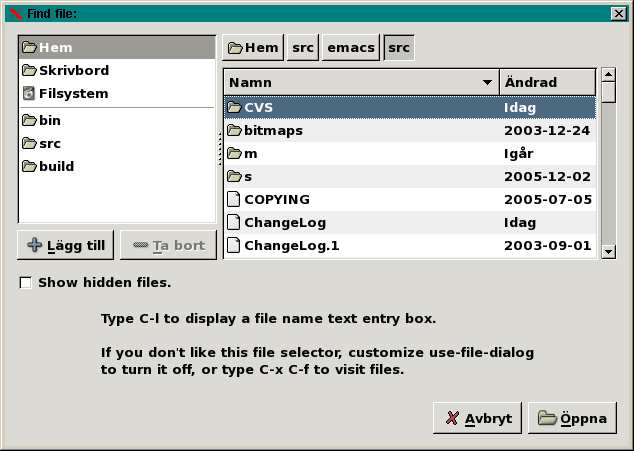
Task: Open the selection with the Öppna button
Action: click(573, 418)
